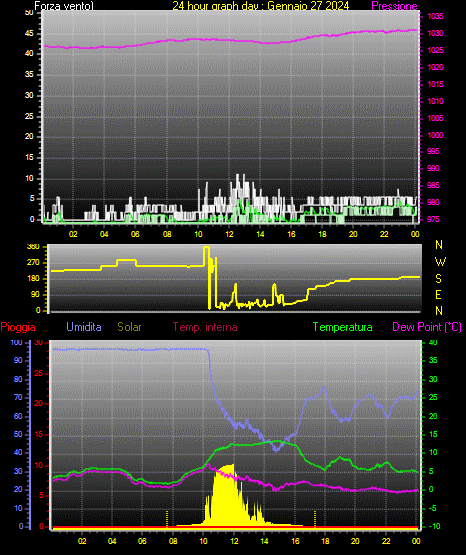Click the 1030 pressure axis value
Screen dimensions: 466x555
tap(435, 33)
